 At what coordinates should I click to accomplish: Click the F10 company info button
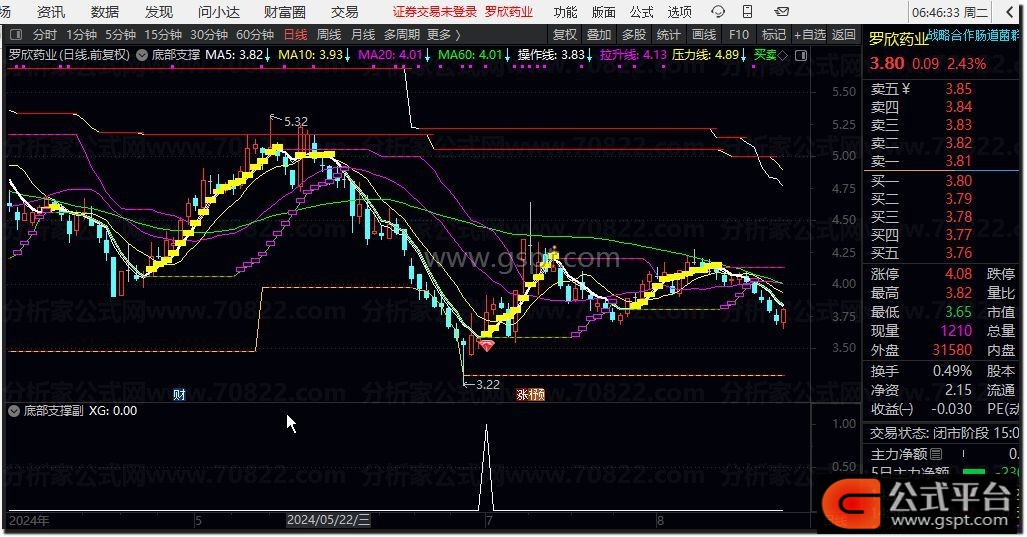tap(738, 35)
